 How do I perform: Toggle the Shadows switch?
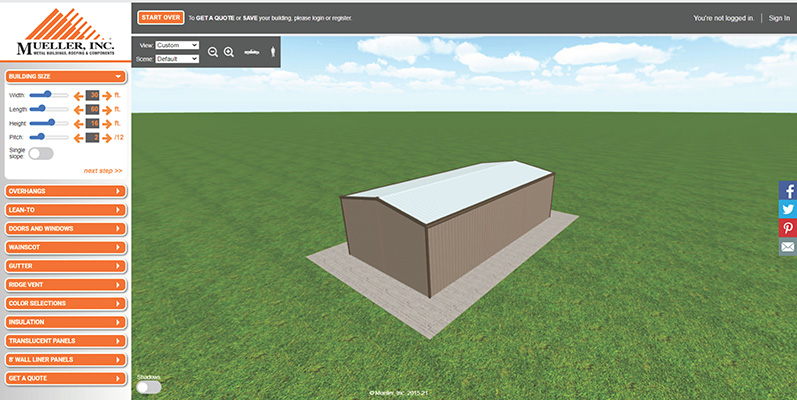pyautogui.click(x=148, y=387)
